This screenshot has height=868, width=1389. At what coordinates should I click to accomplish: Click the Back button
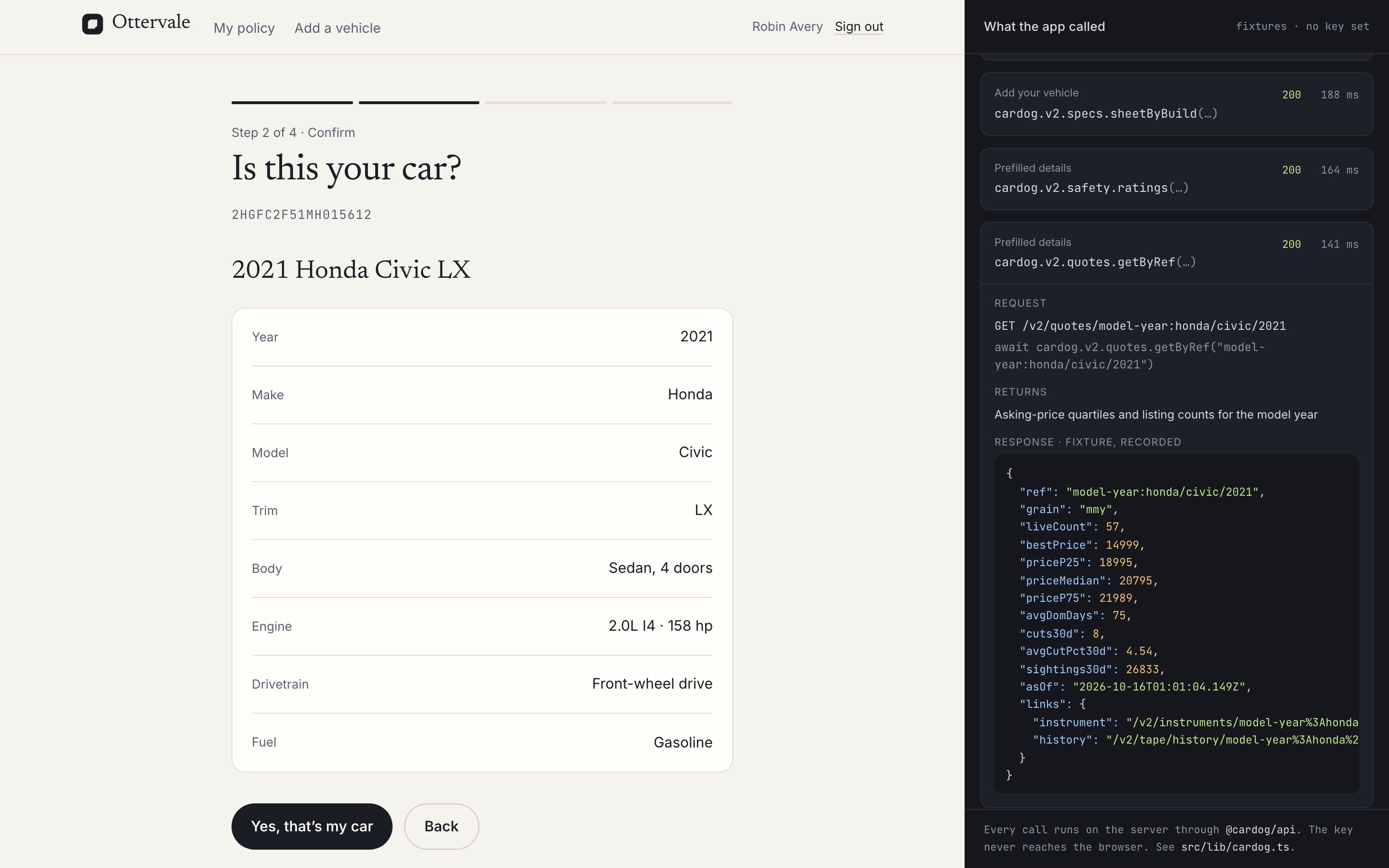(x=441, y=826)
